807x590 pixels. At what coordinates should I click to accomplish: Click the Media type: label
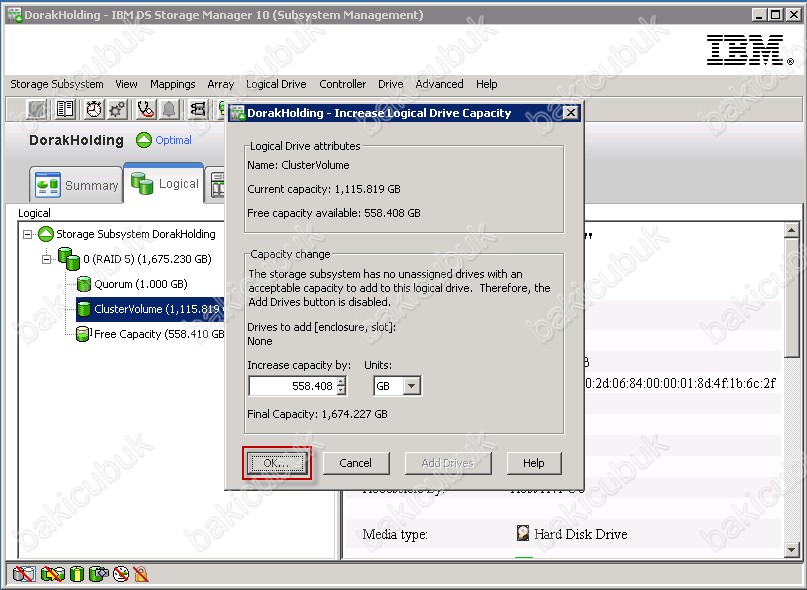[395, 534]
